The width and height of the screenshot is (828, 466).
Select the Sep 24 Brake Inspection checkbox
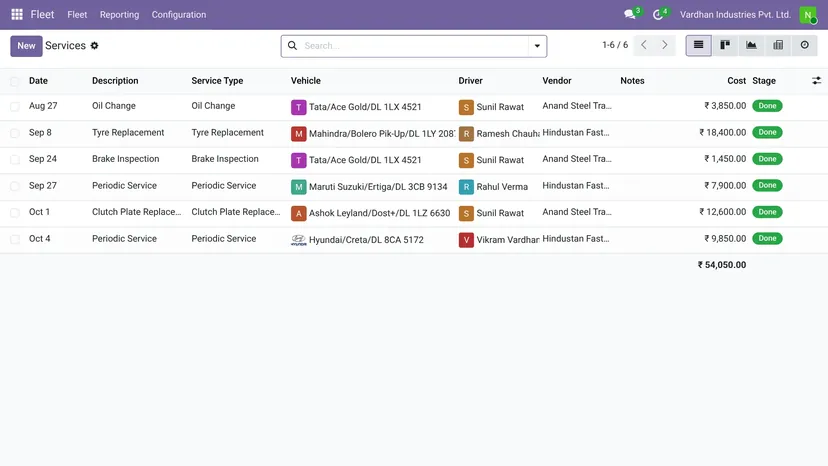pos(15,160)
